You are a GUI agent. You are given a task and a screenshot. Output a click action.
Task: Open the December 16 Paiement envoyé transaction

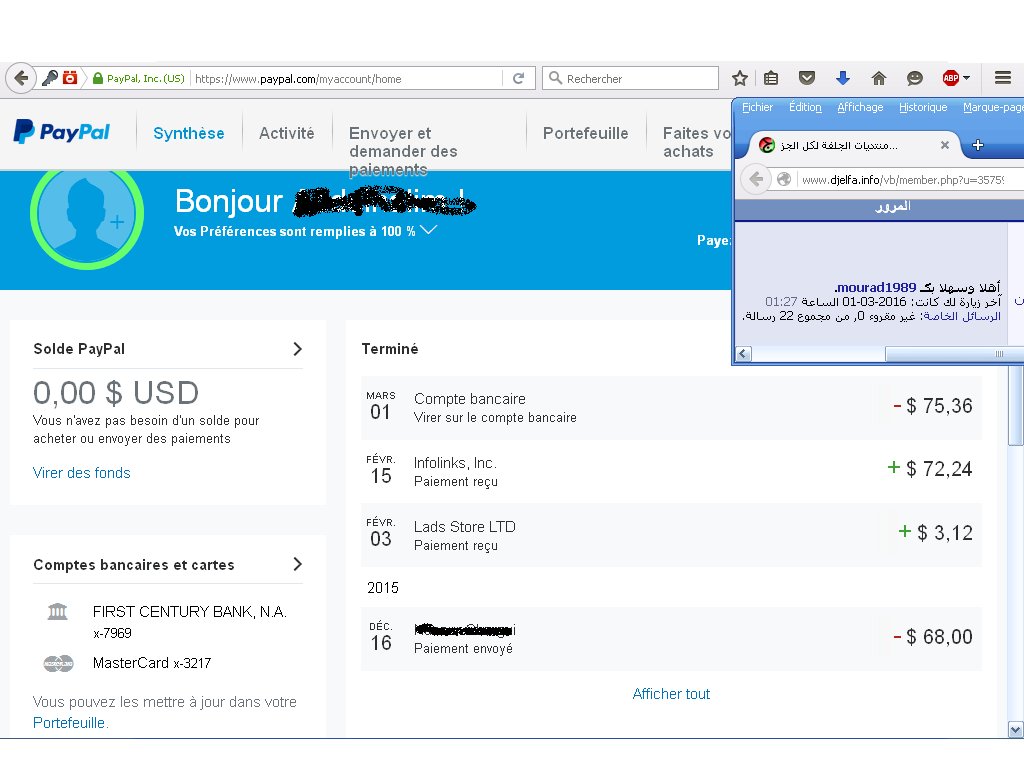point(671,638)
